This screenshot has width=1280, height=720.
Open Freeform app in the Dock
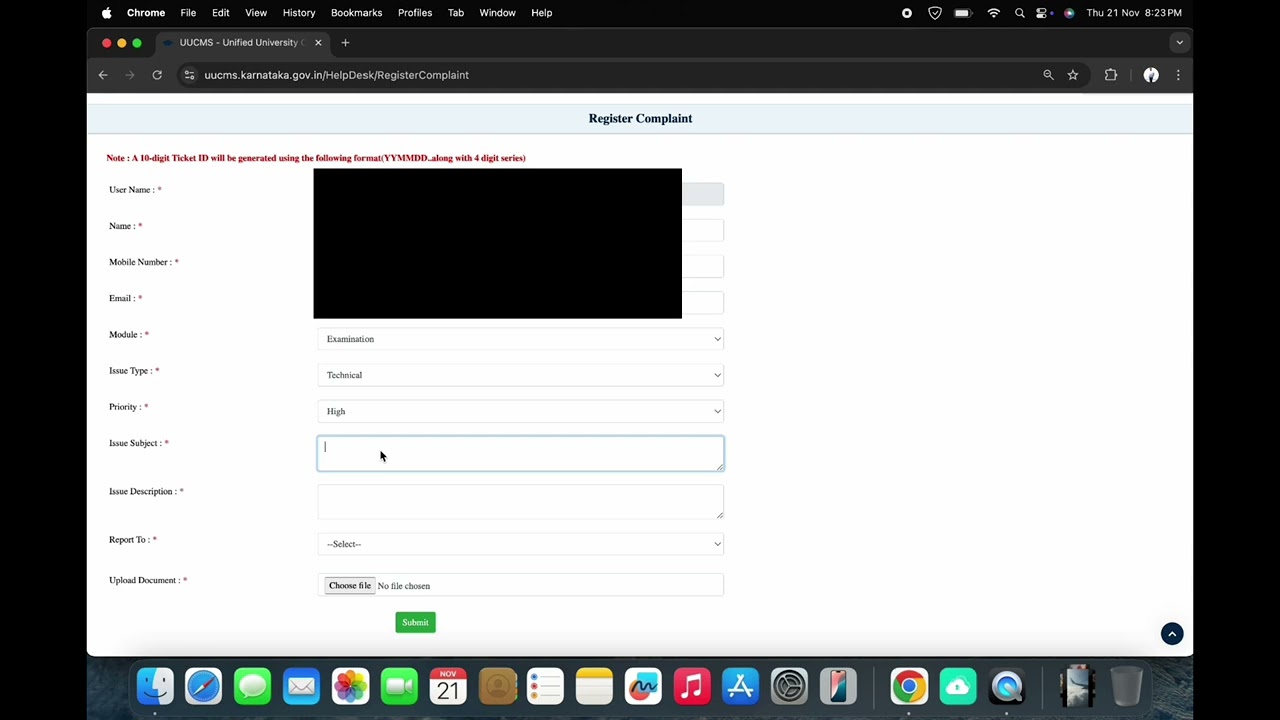pyautogui.click(x=643, y=687)
